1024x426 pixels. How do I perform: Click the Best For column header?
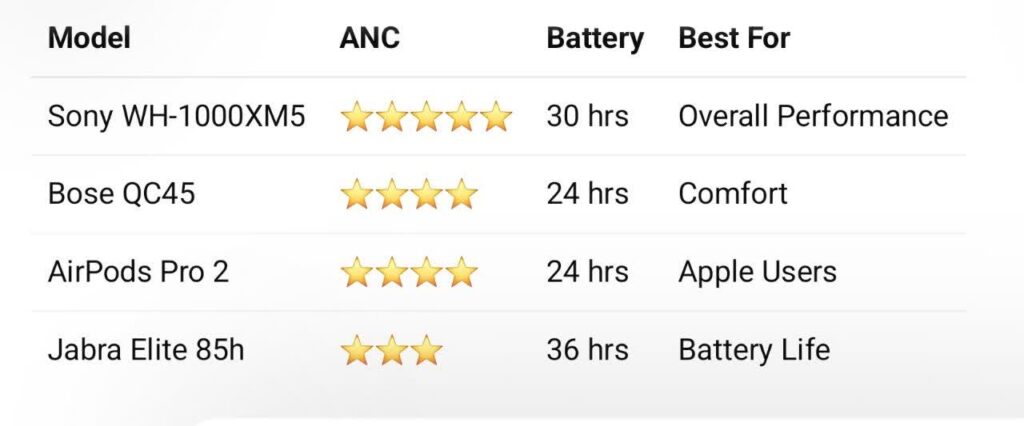click(x=734, y=39)
